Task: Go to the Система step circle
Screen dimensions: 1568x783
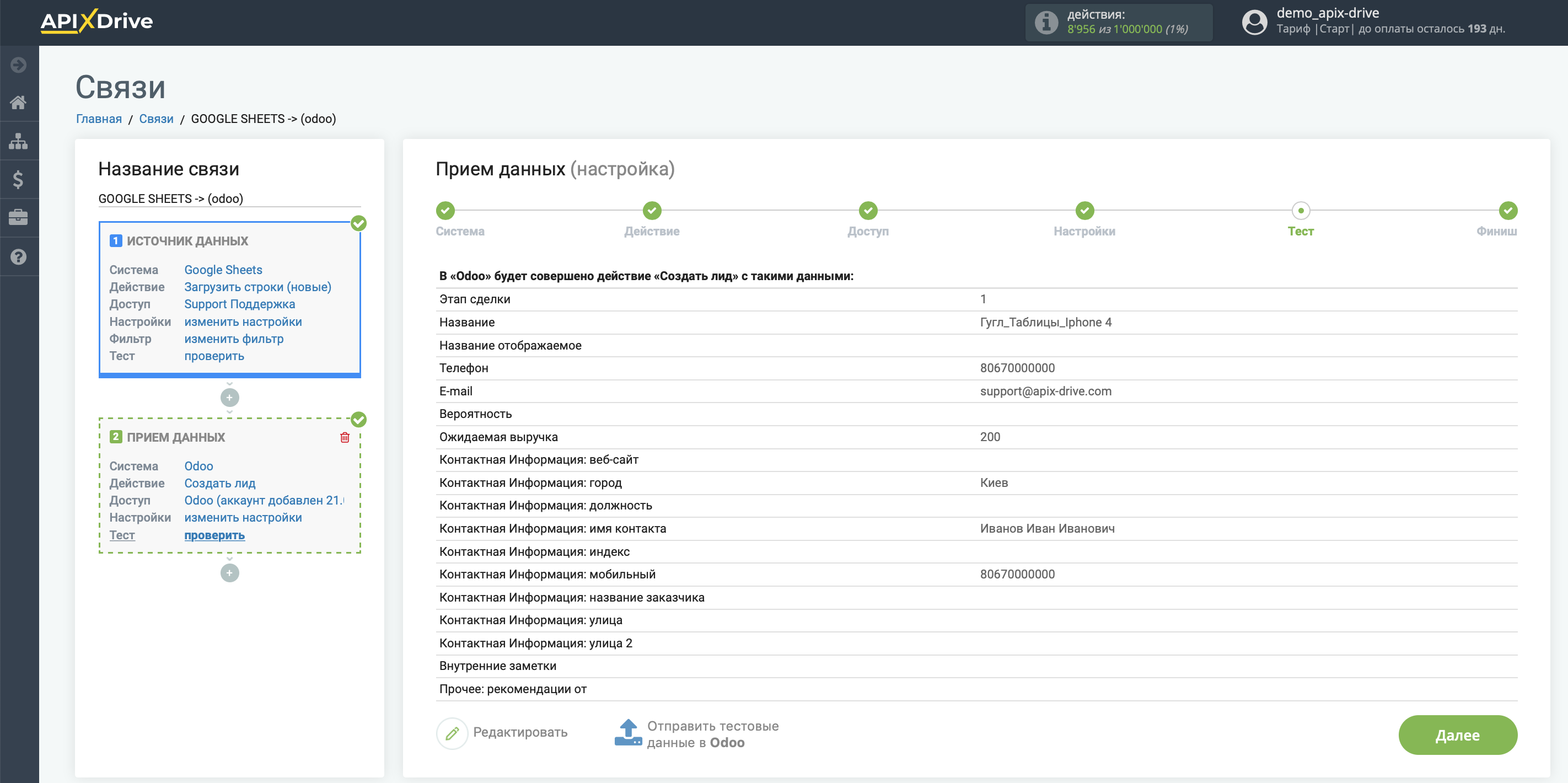Action: [x=445, y=211]
